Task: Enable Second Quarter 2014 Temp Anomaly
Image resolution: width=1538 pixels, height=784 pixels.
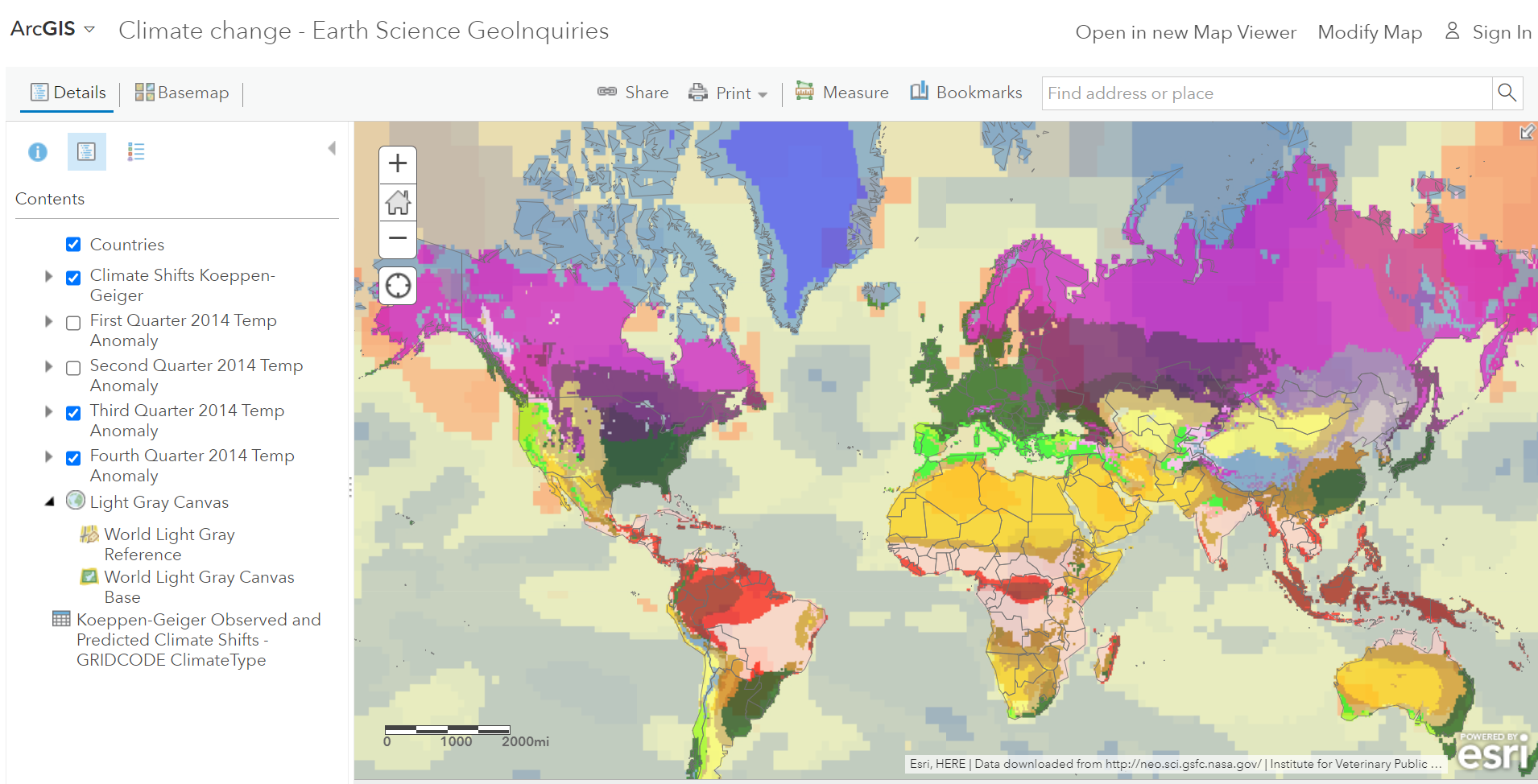Action: click(x=73, y=368)
